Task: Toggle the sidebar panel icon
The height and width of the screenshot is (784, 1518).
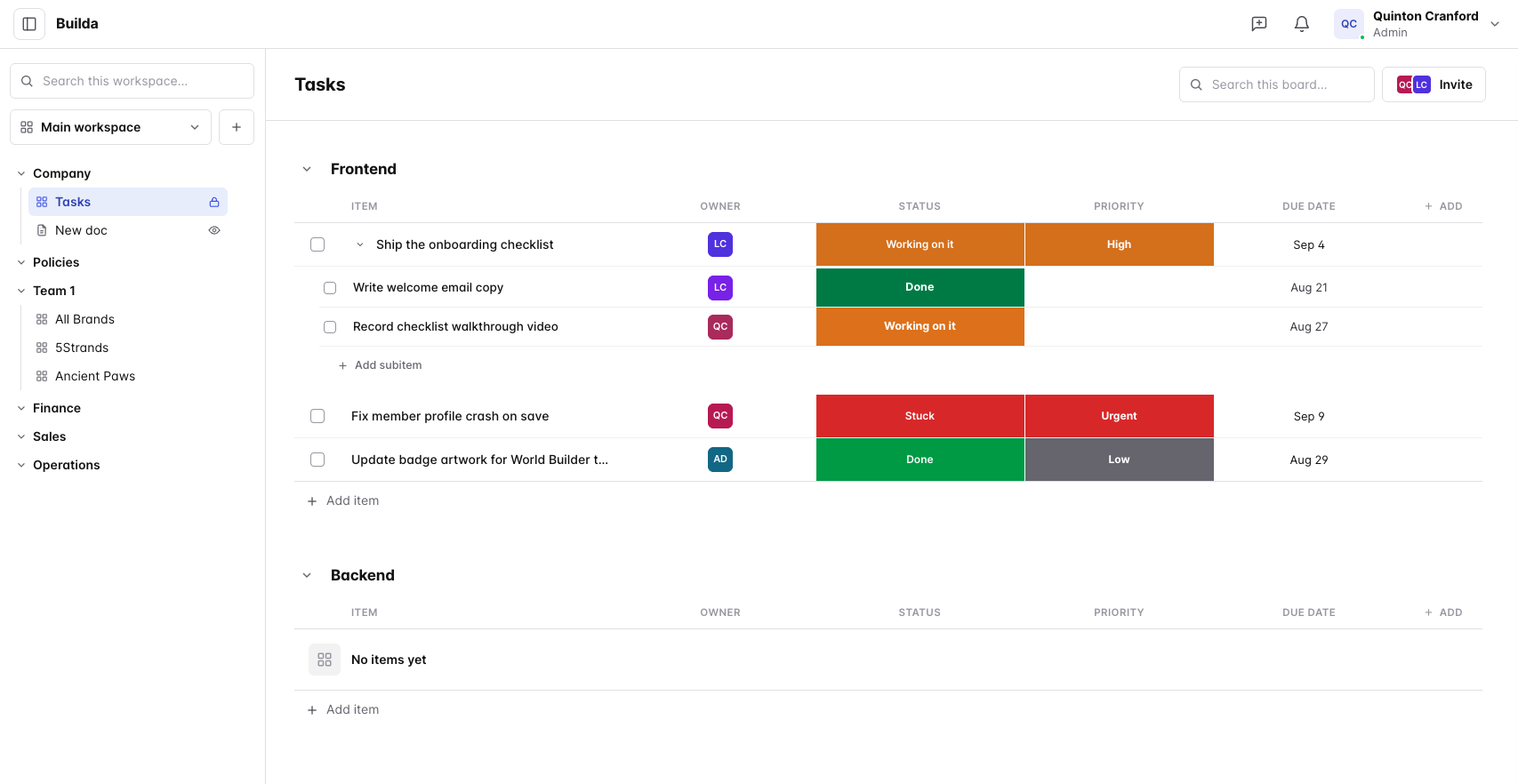Action: click(x=29, y=24)
